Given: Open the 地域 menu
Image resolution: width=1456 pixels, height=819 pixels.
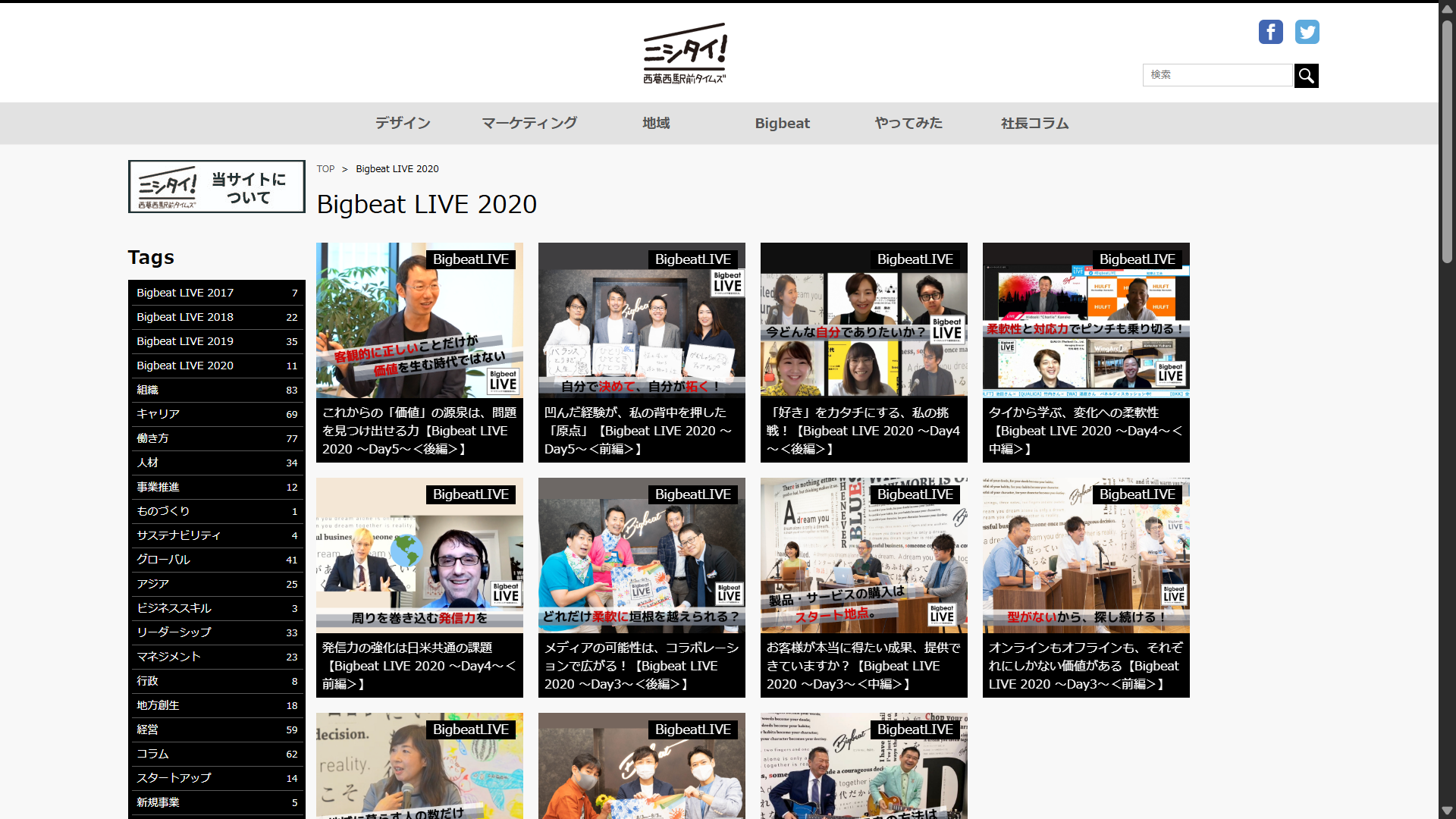Looking at the screenshot, I should [656, 123].
